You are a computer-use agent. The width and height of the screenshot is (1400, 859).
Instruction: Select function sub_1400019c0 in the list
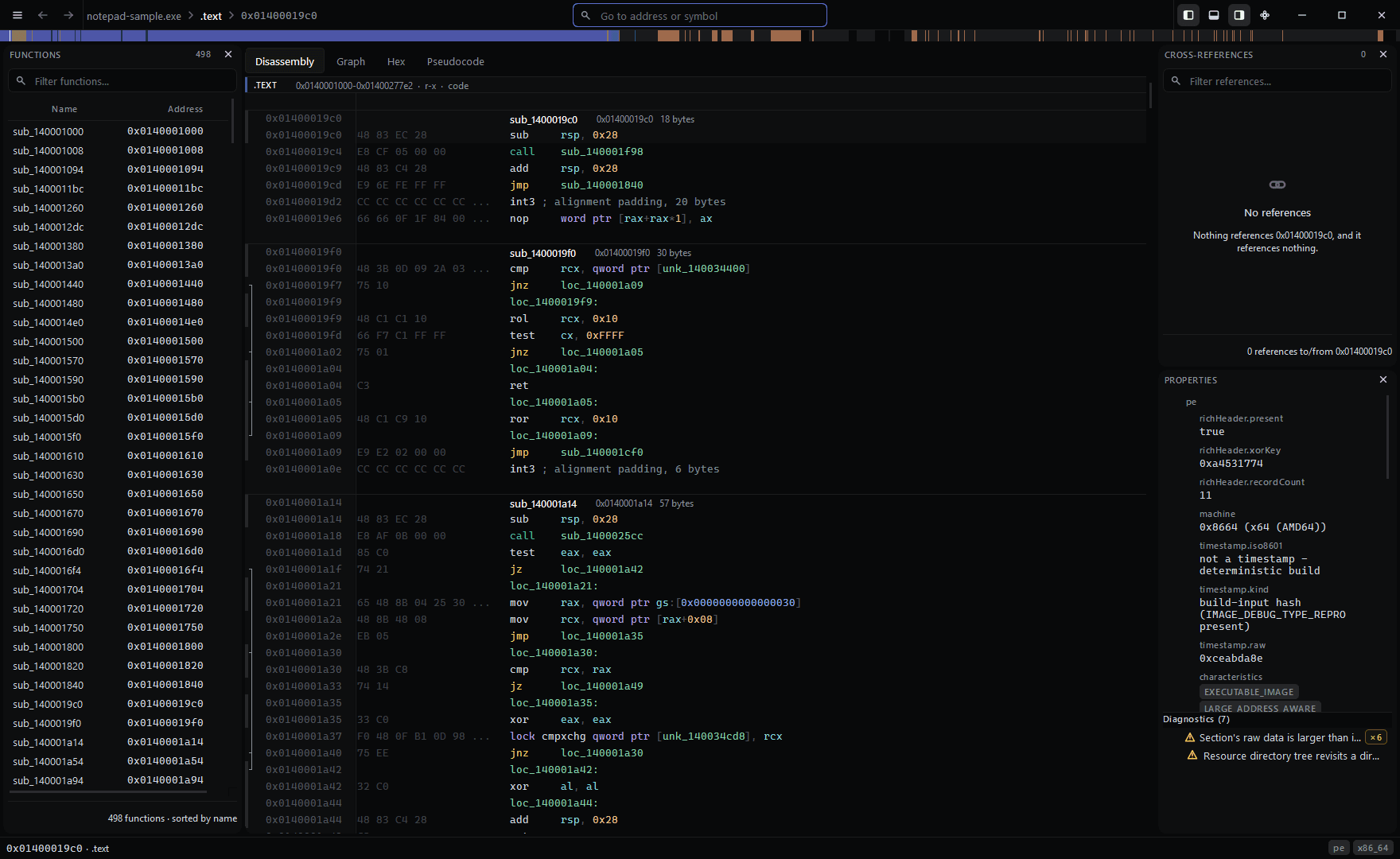click(119, 704)
